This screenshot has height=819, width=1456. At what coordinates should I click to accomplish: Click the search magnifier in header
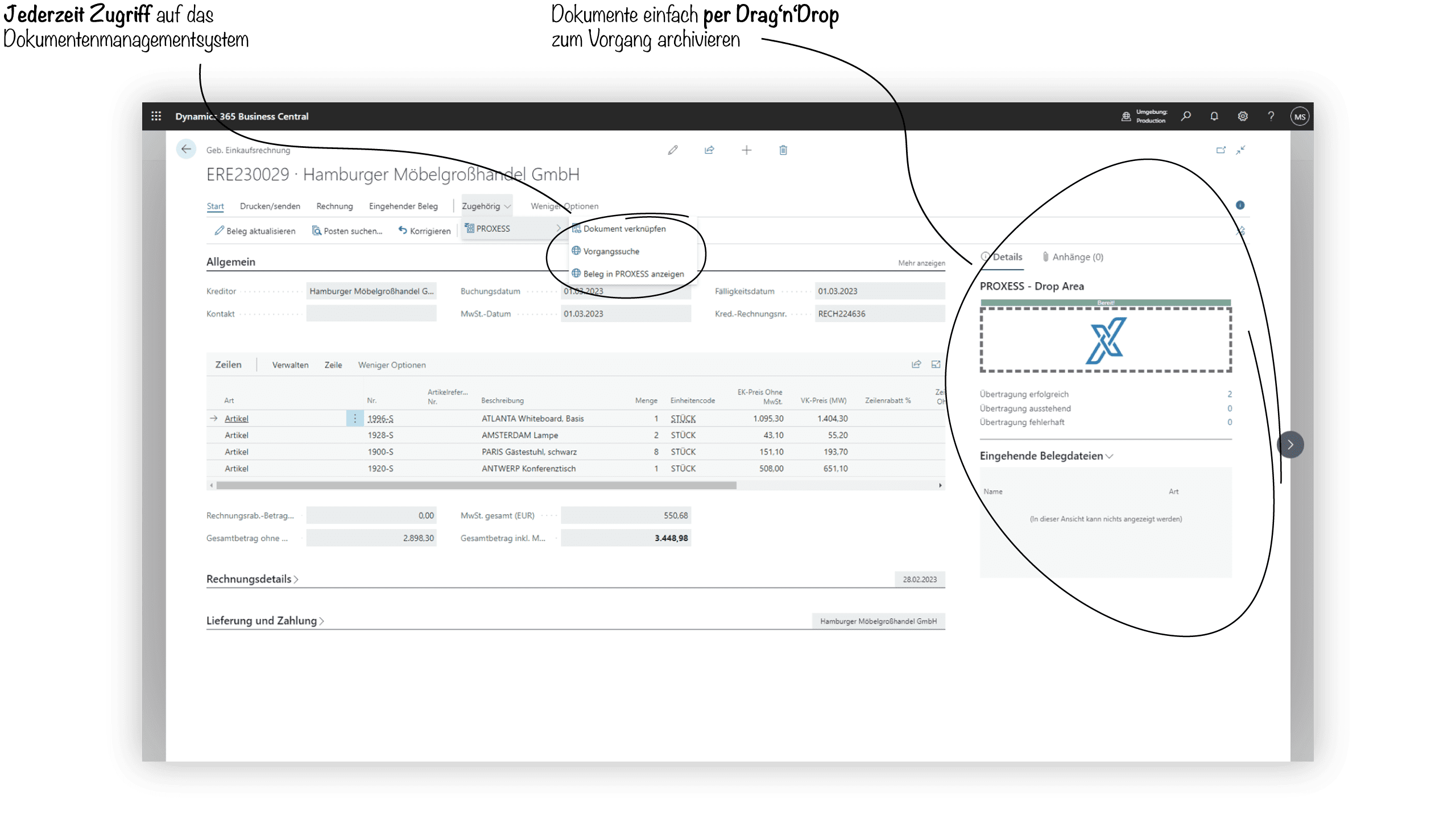click(x=1186, y=116)
